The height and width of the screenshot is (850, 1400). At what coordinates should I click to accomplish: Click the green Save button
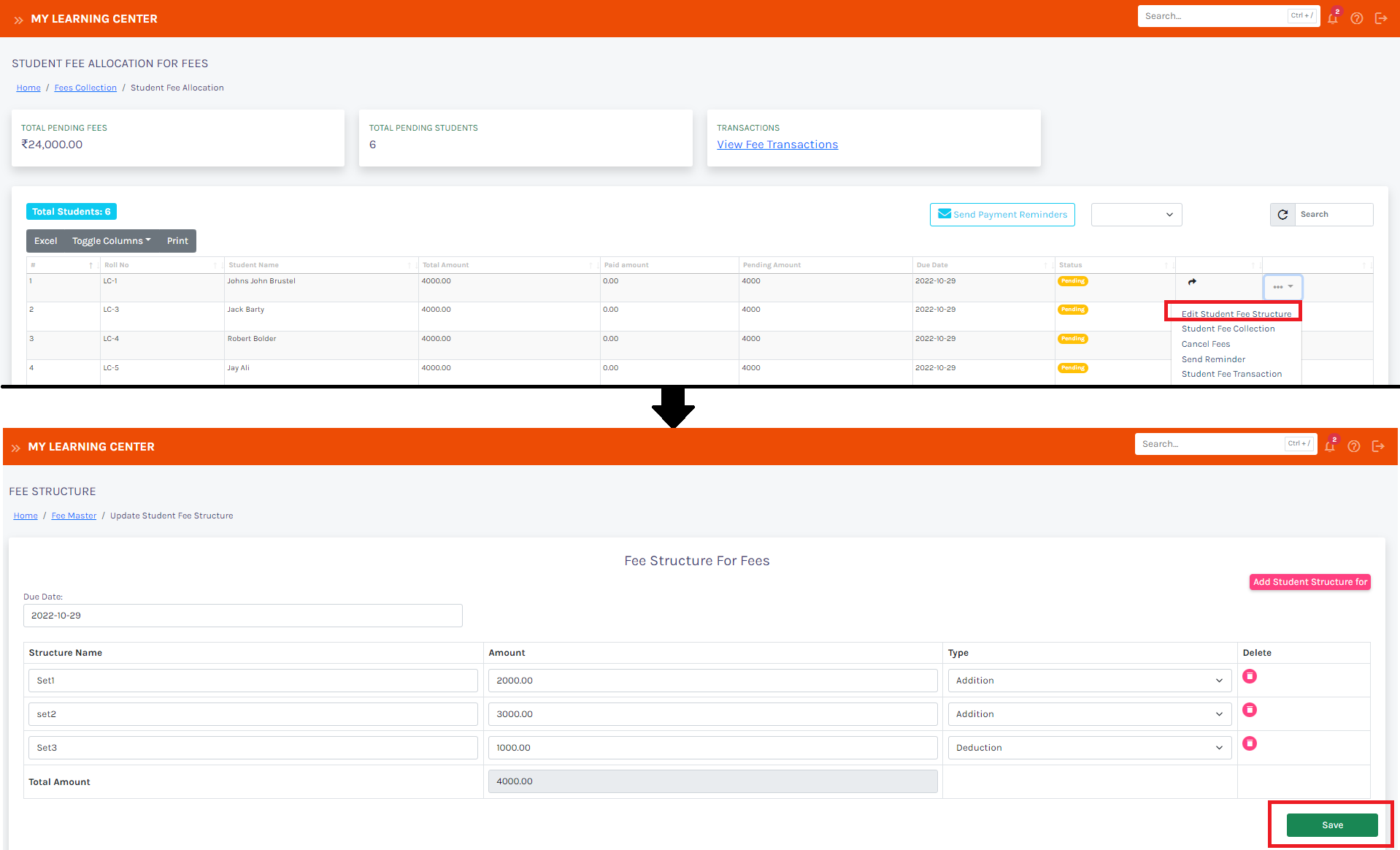click(x=1331, y=825)
